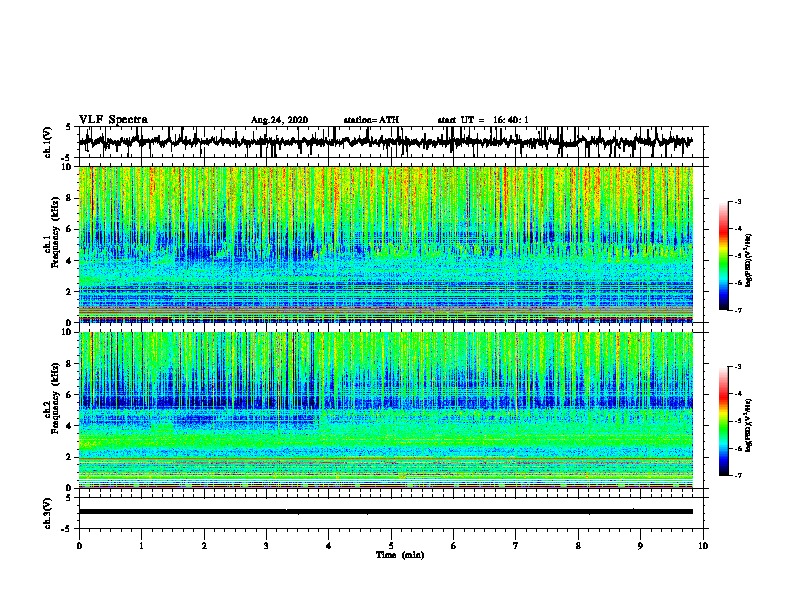
Task: Click the ch.2 colorbar log(PSD) label
Action: (749, 426)
